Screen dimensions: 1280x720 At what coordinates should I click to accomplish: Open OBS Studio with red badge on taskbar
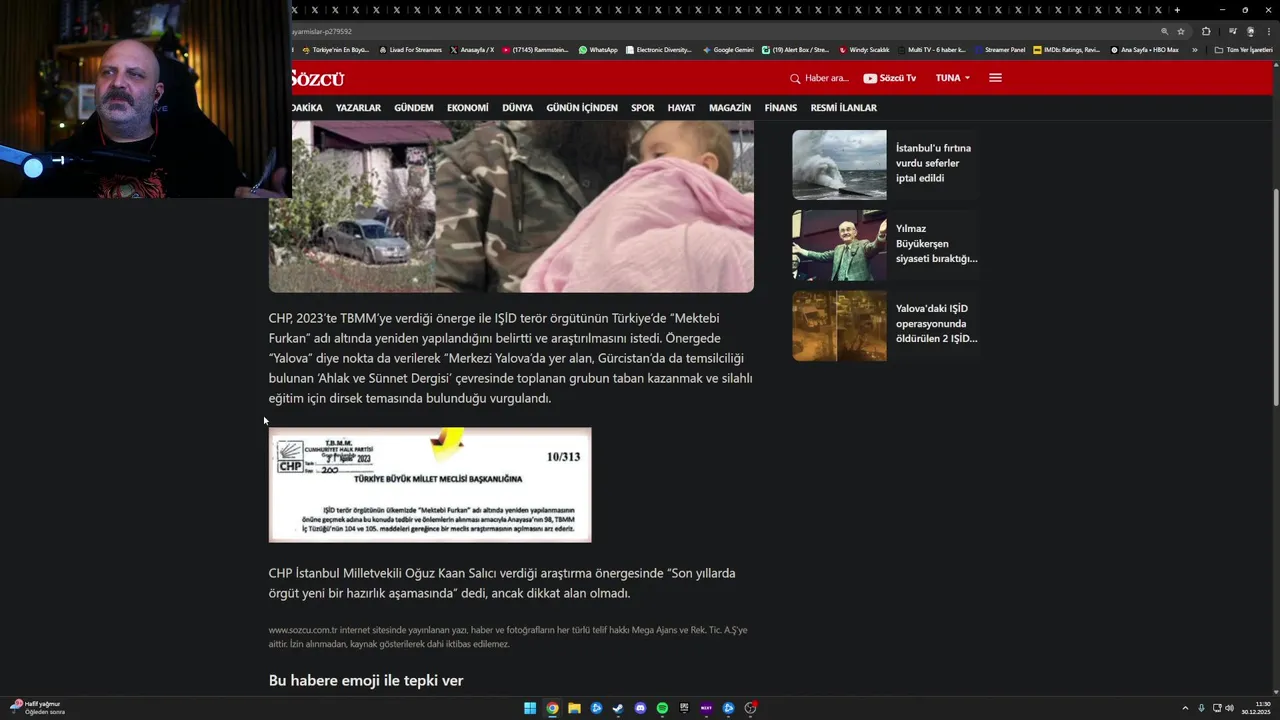click(x=750, y=708)
